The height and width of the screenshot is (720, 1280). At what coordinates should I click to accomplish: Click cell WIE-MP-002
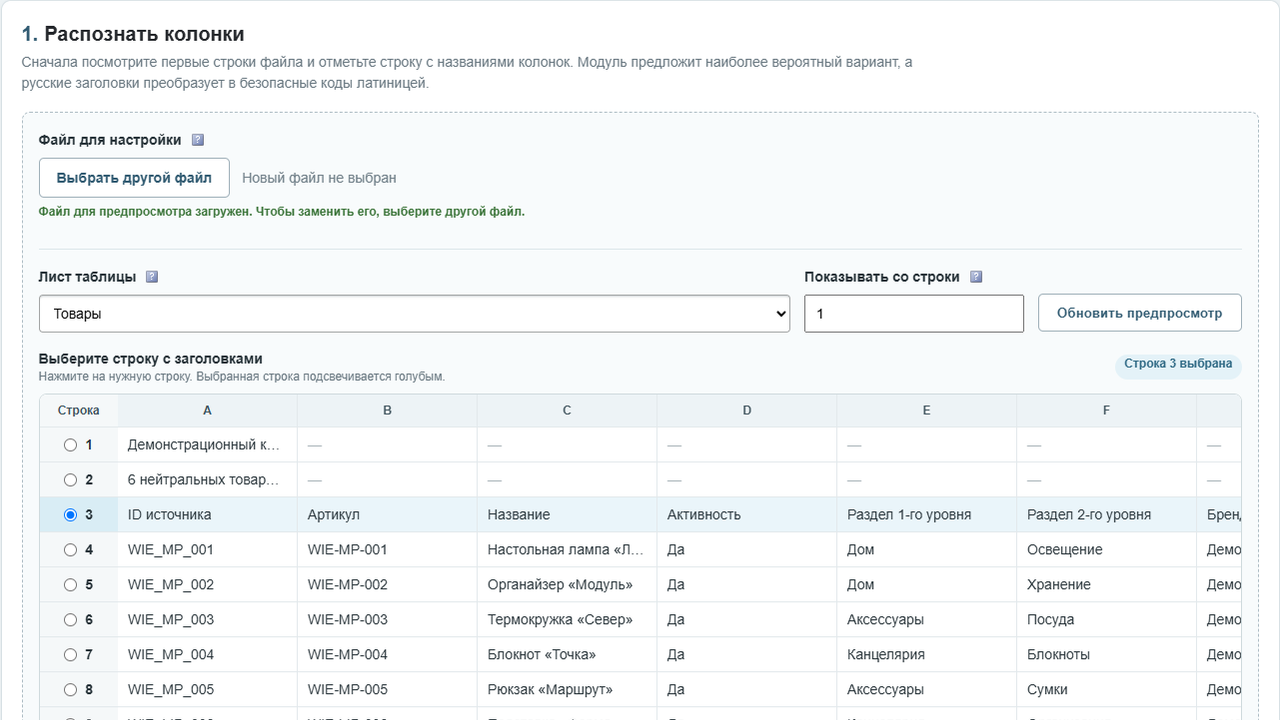[x=387, y=585]
